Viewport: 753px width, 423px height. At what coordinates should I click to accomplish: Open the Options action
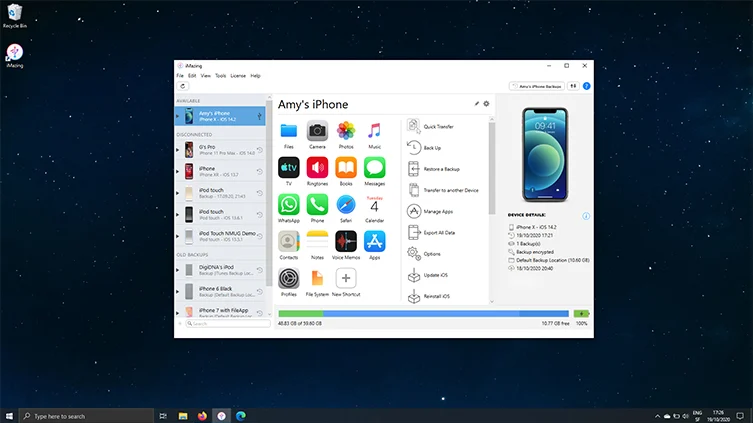tap(424, 254)
